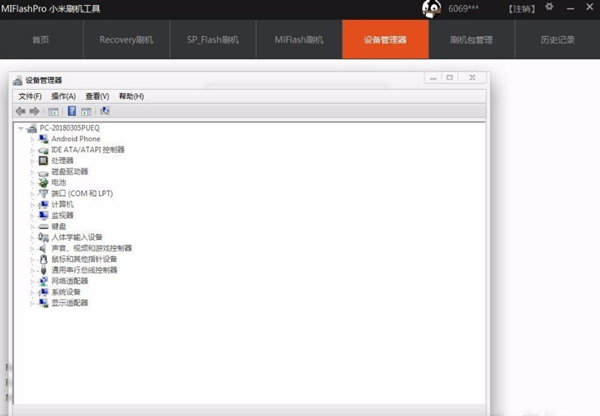The width and height of the screenshot is (600, 416).
Task: Click the 磁盘驱动器 disk drive icon
Action: click(44, 173)
